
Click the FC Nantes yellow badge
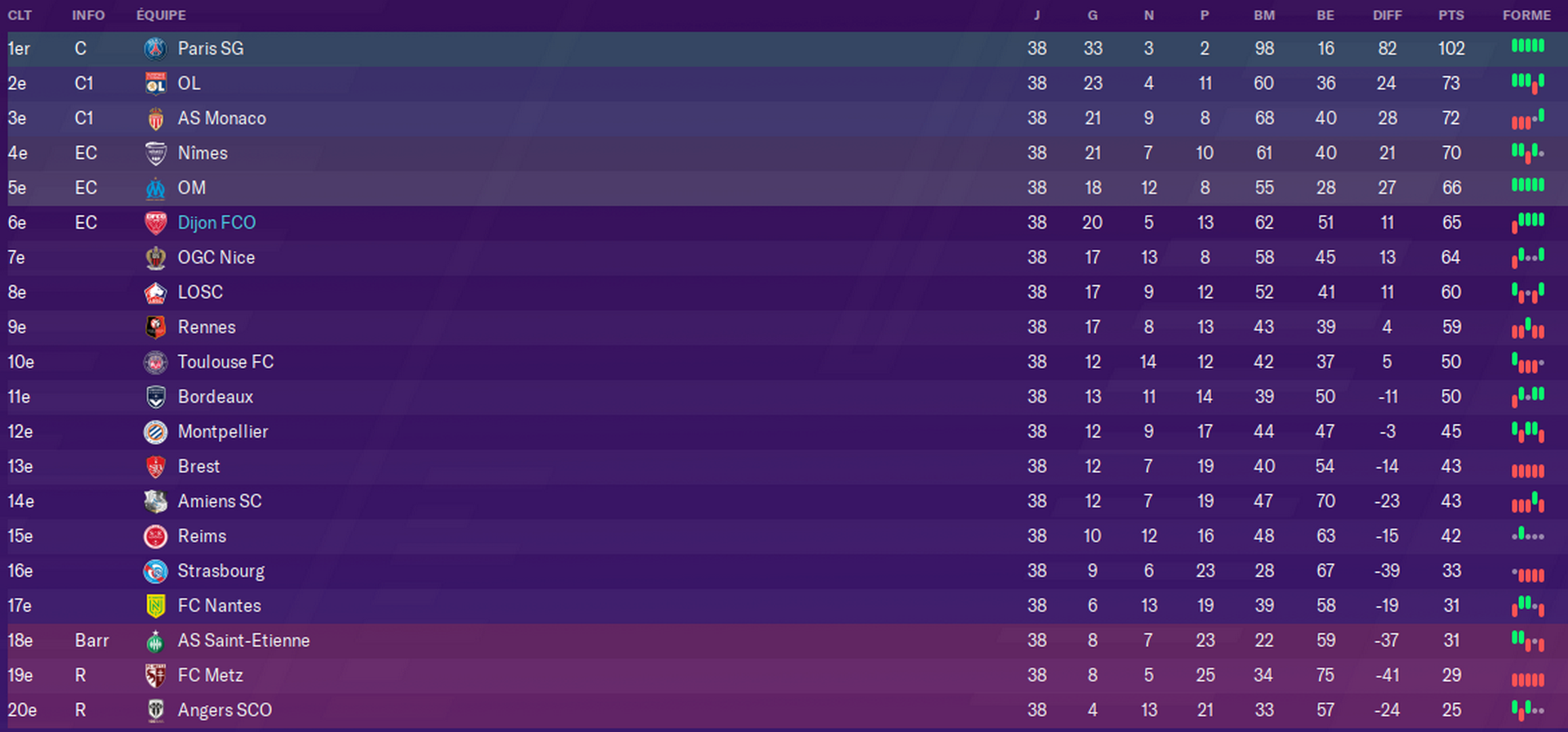155,606
